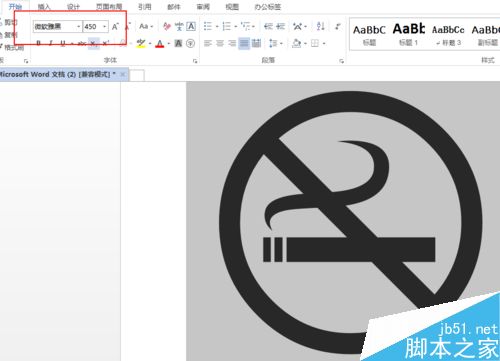Click Increase font size A icon
Screen dimensions: 500x361
tap(115, 26)
